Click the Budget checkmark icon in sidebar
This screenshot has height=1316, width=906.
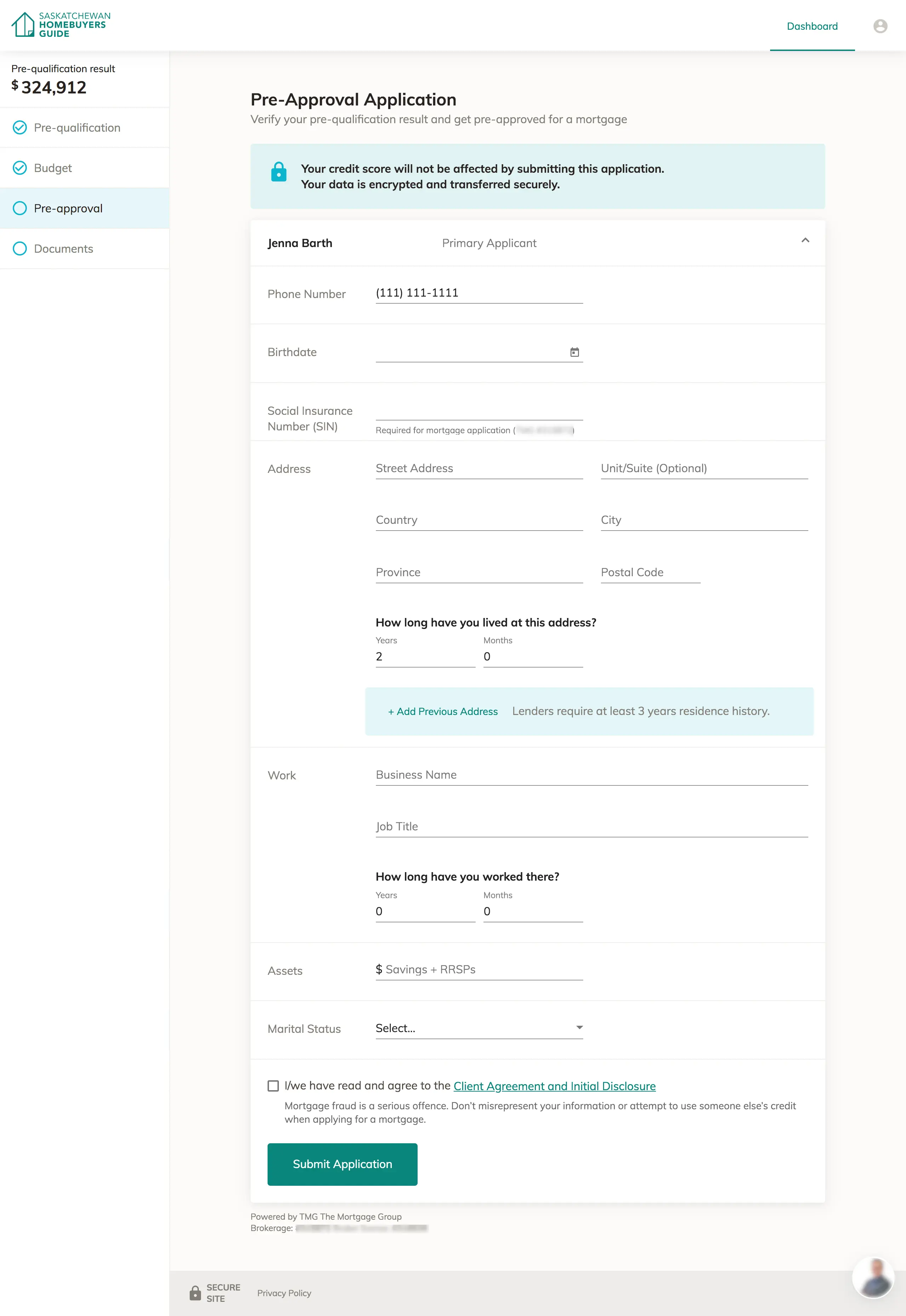pyautogui.click(x=20, y=167)
